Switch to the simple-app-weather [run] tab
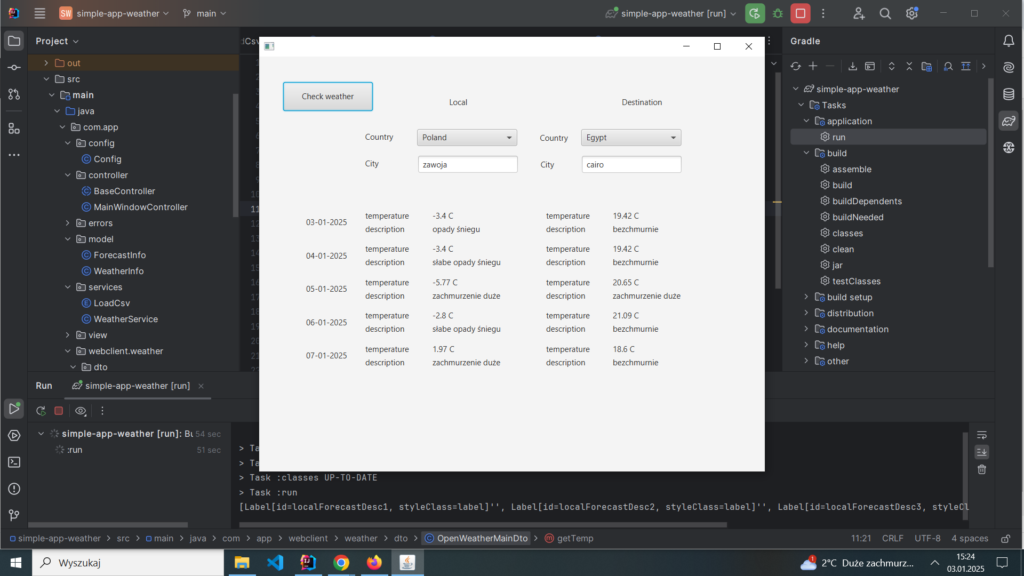 pyautogui.click(x=137, y=385)
